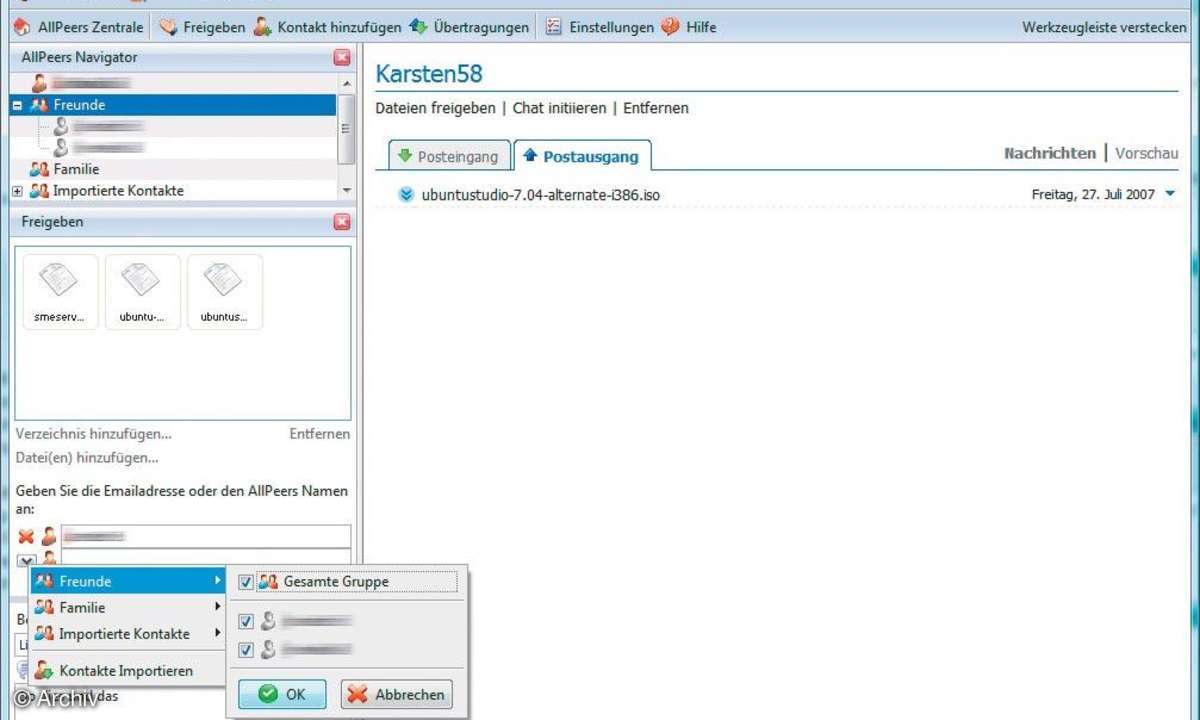Switch to the Posteingang tab
The width and height of the screenshot is (1200, 720).
click(x=448, y=156)
